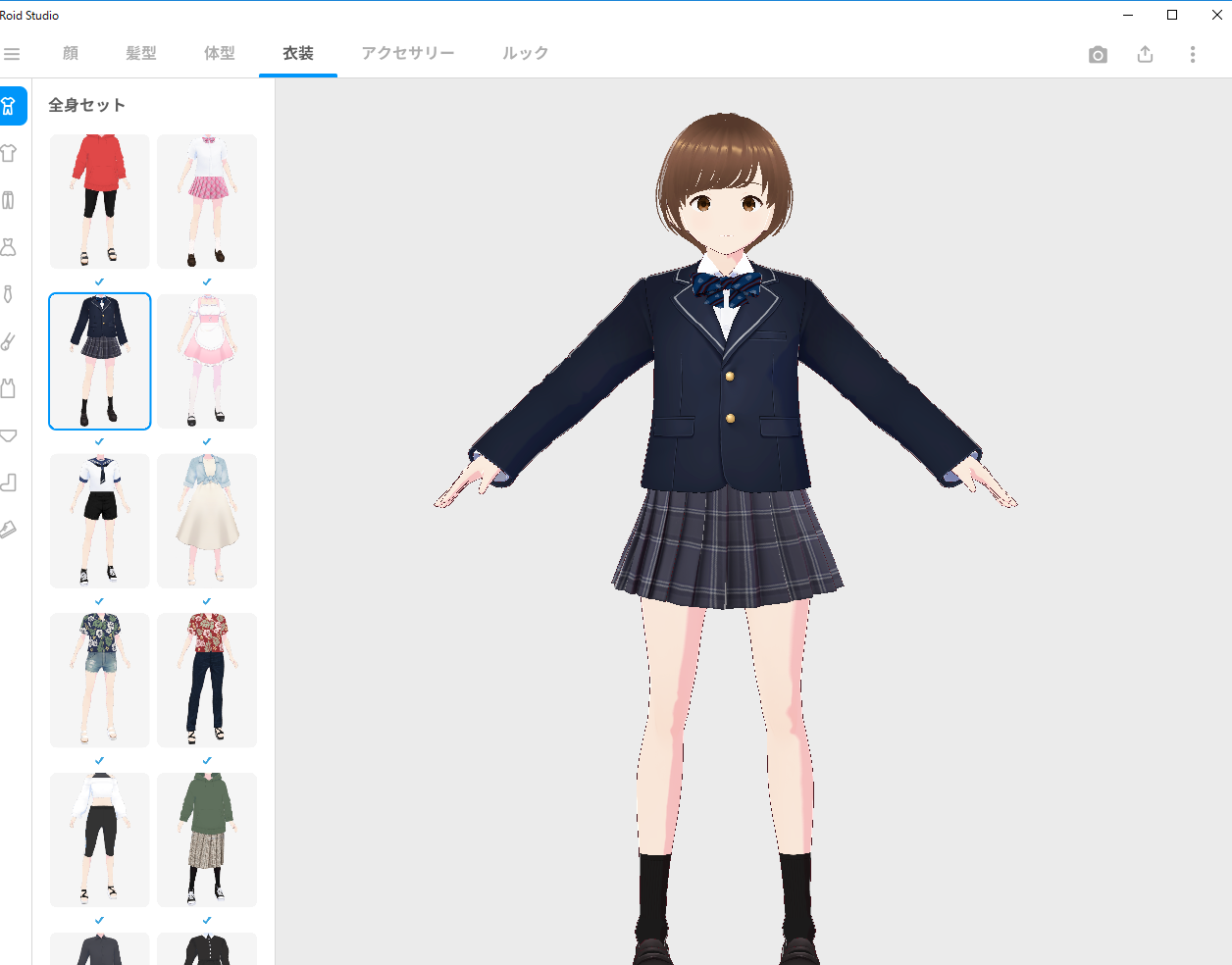Choose the red hoodie and black pants outfit
Image resolution: width=1232 pixels, height=965 pixels.
tap(100, 202)
